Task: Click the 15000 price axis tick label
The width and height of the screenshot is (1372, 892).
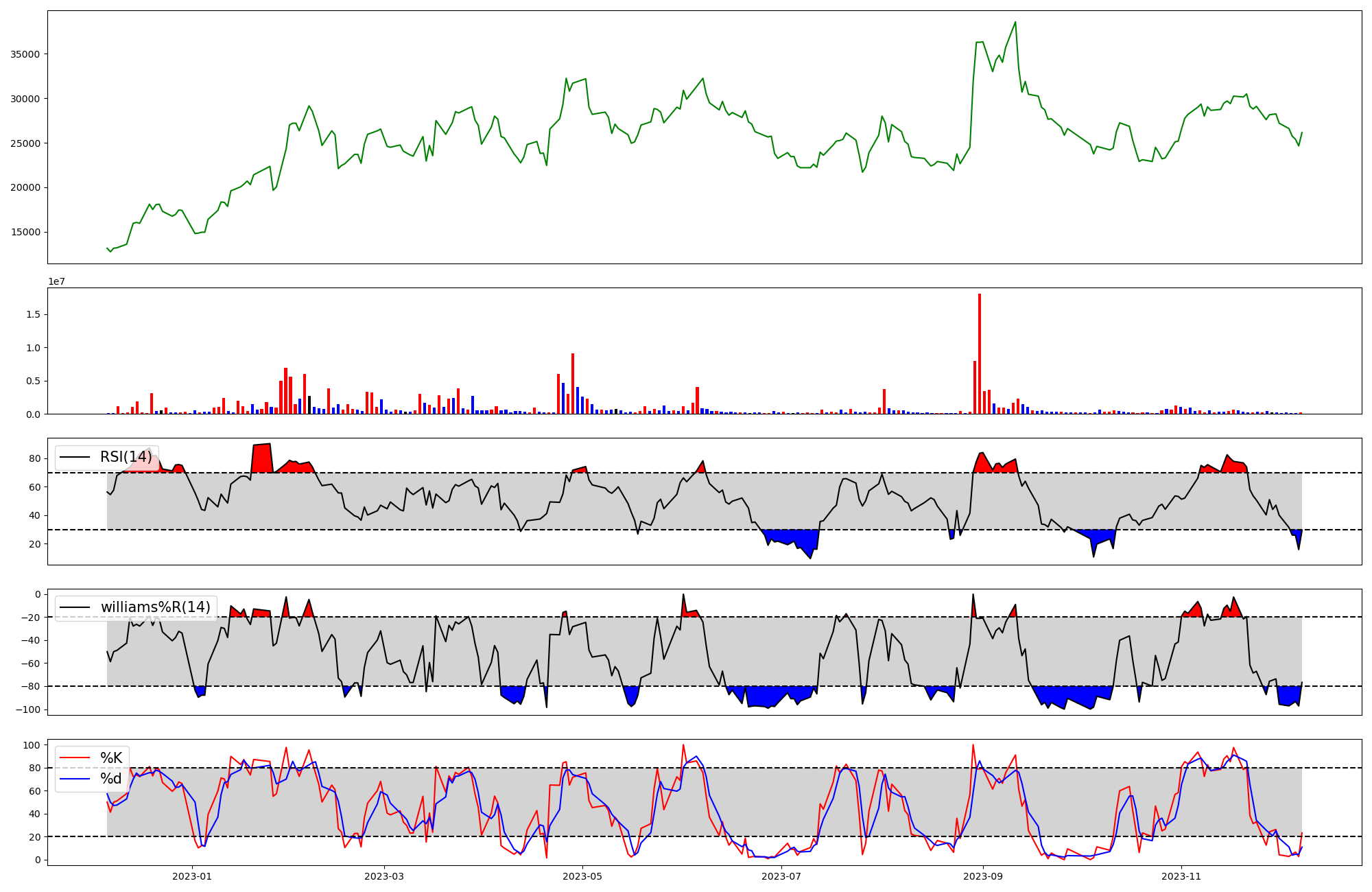Action: pyautogui.click(x=25, y=232)
